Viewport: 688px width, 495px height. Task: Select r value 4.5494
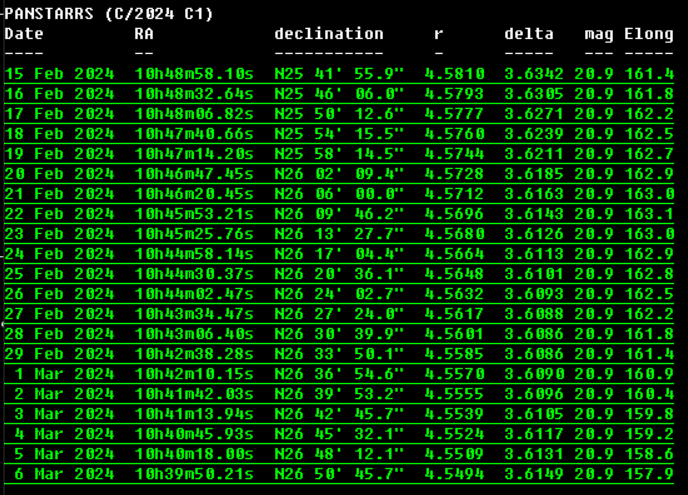pos(455,474)
